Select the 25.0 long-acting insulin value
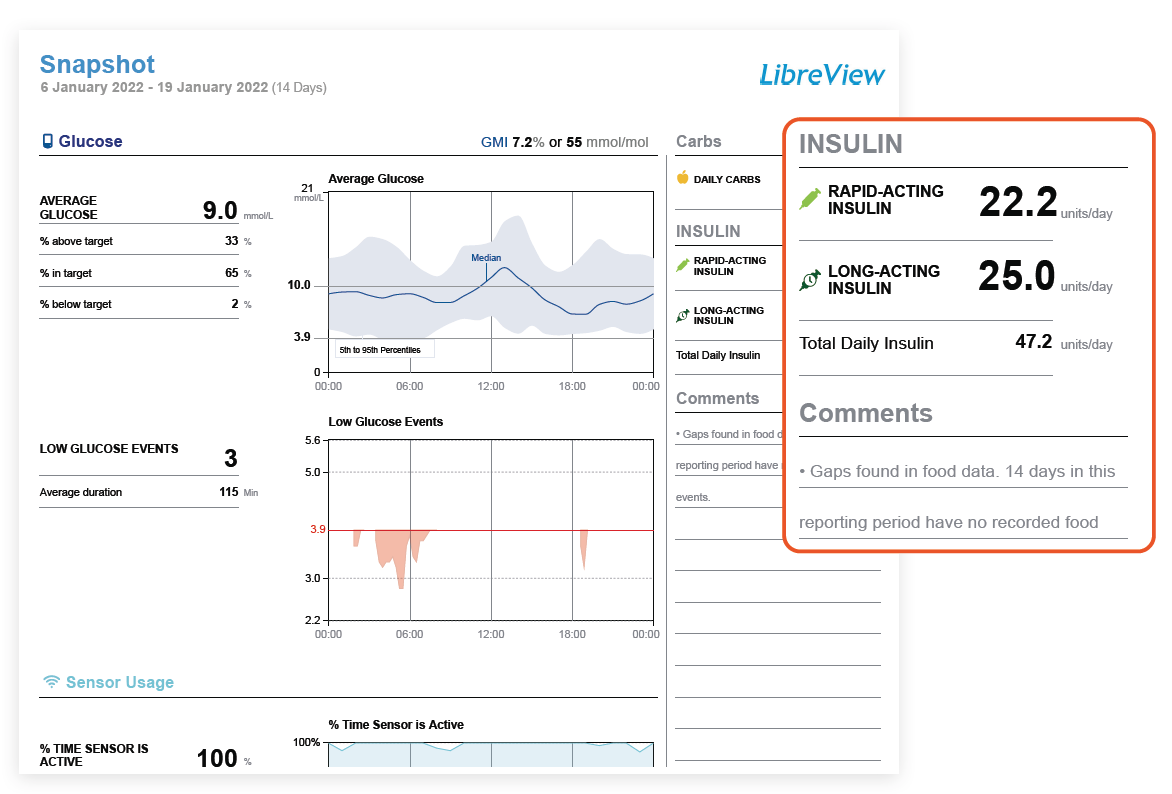The image size is (1172, 794). tap(1016, 276)
